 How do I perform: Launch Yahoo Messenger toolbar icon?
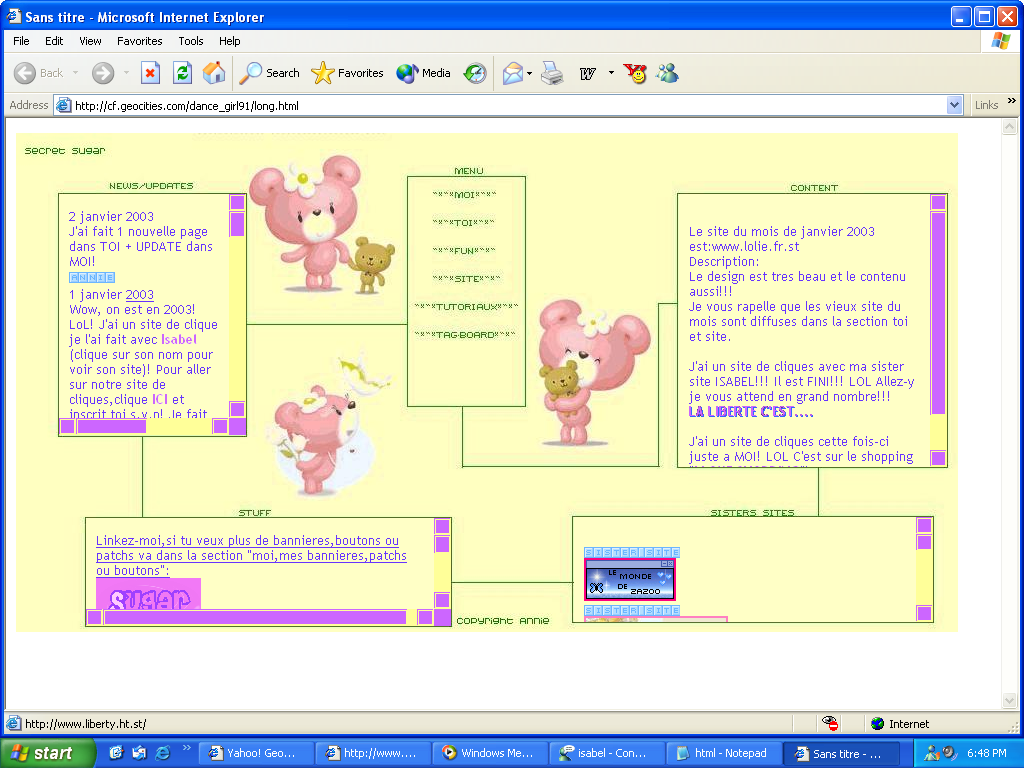pos(635,73)
